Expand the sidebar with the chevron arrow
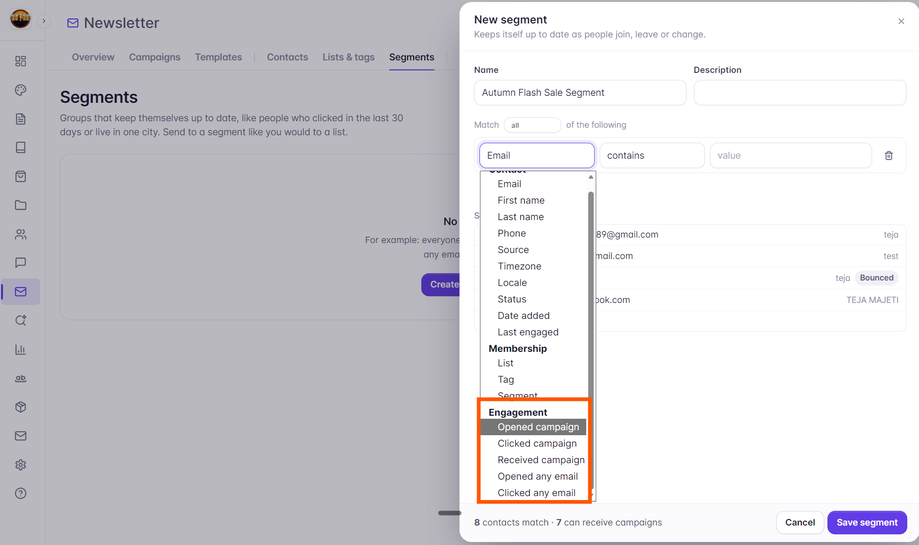Screen dimensions: 919x545 coord(43,21)
